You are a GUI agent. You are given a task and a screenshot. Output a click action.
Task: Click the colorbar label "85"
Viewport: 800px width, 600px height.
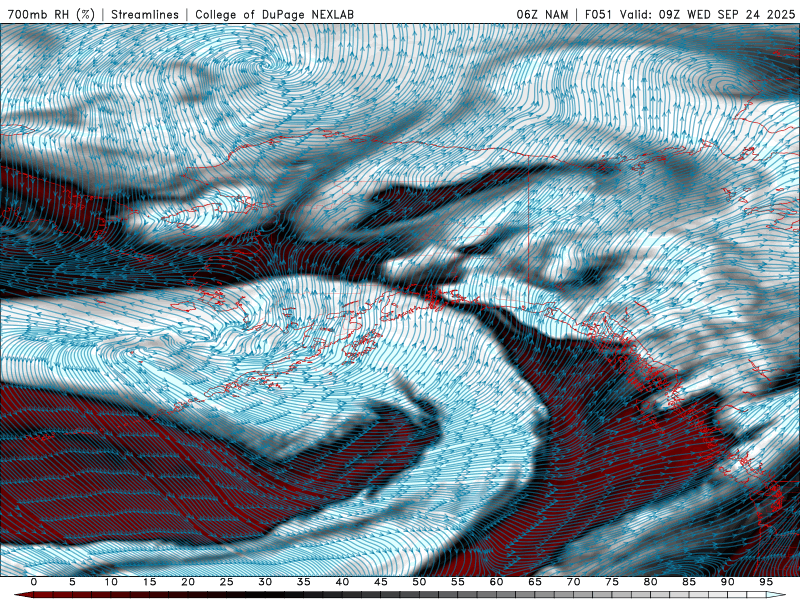[x=689, y=582]
